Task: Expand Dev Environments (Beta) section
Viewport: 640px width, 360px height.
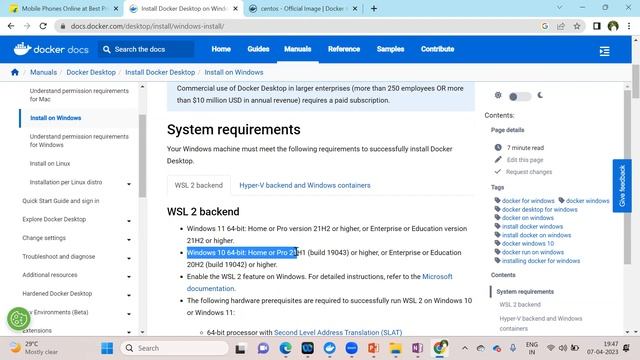Action: click(x=129, y=314)
